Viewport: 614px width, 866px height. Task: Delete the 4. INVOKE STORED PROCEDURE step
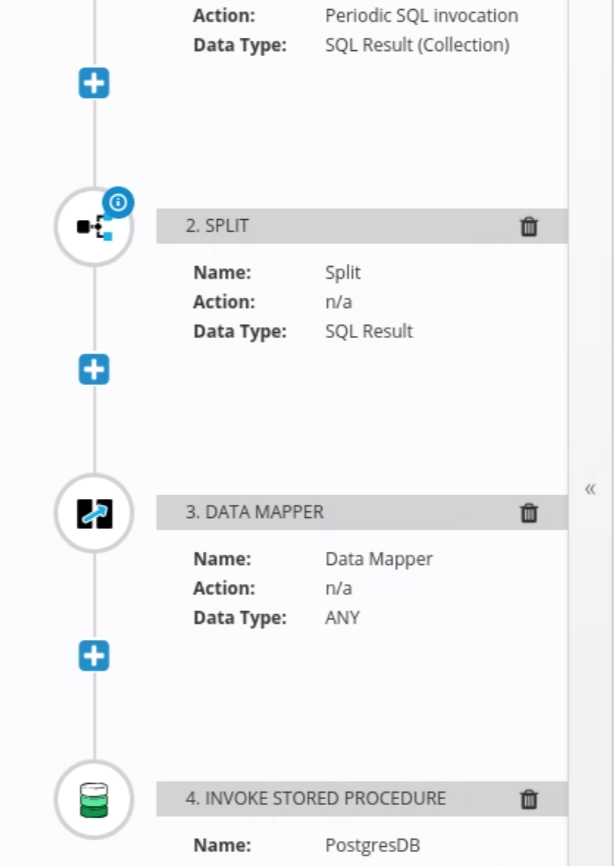(529, 799)
